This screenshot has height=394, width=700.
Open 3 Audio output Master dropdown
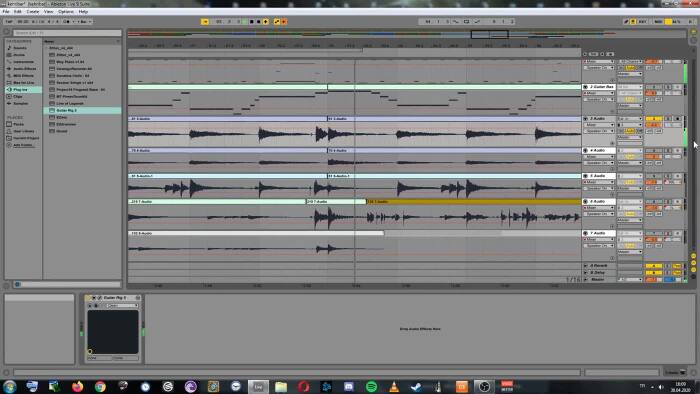coord(630,137)
